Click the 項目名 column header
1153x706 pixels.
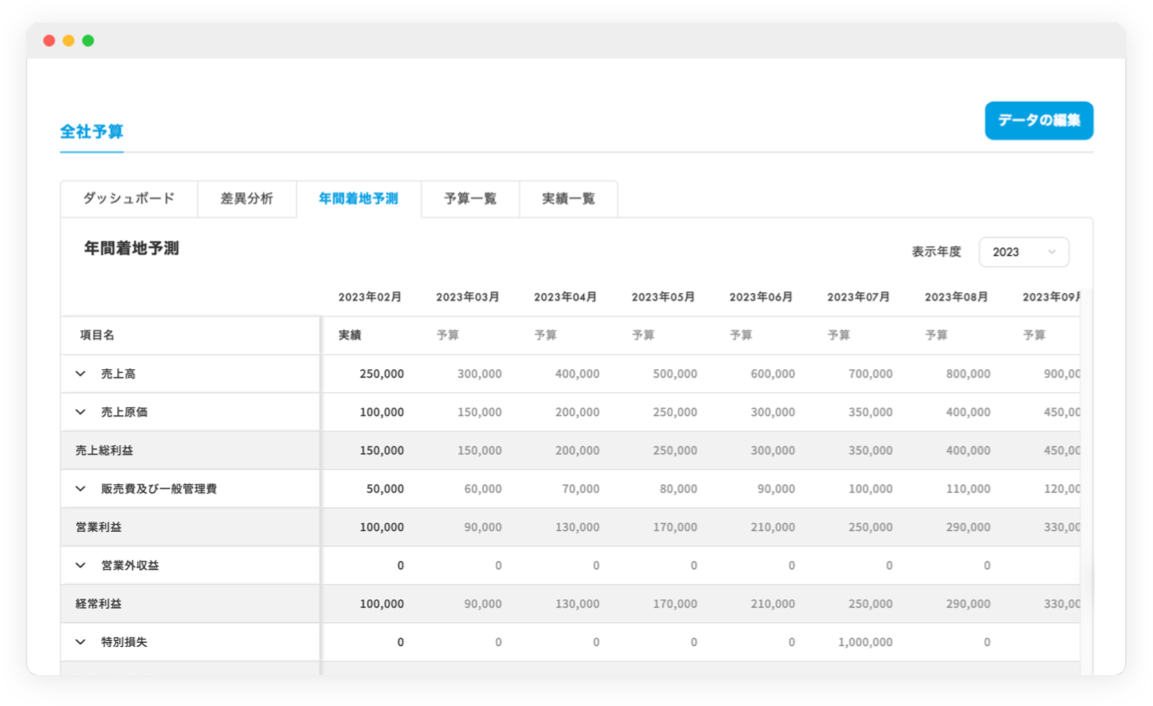point(97,335)
